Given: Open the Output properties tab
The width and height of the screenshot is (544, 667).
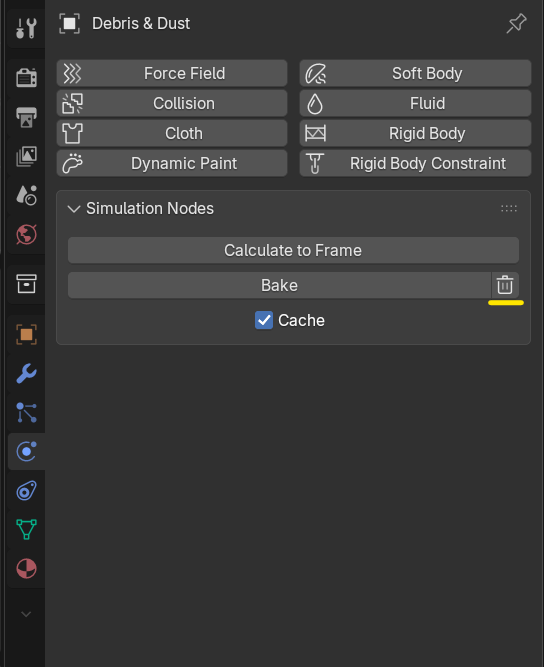Looking at the screenshot, I should click(x=26, y=117).
